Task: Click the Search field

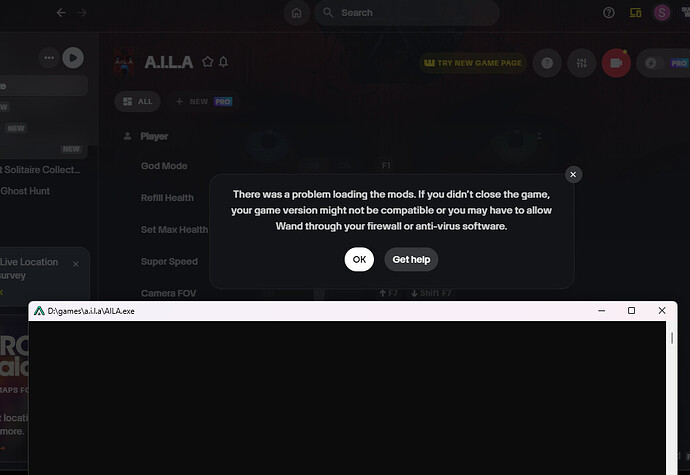Action: coord(407,13)
